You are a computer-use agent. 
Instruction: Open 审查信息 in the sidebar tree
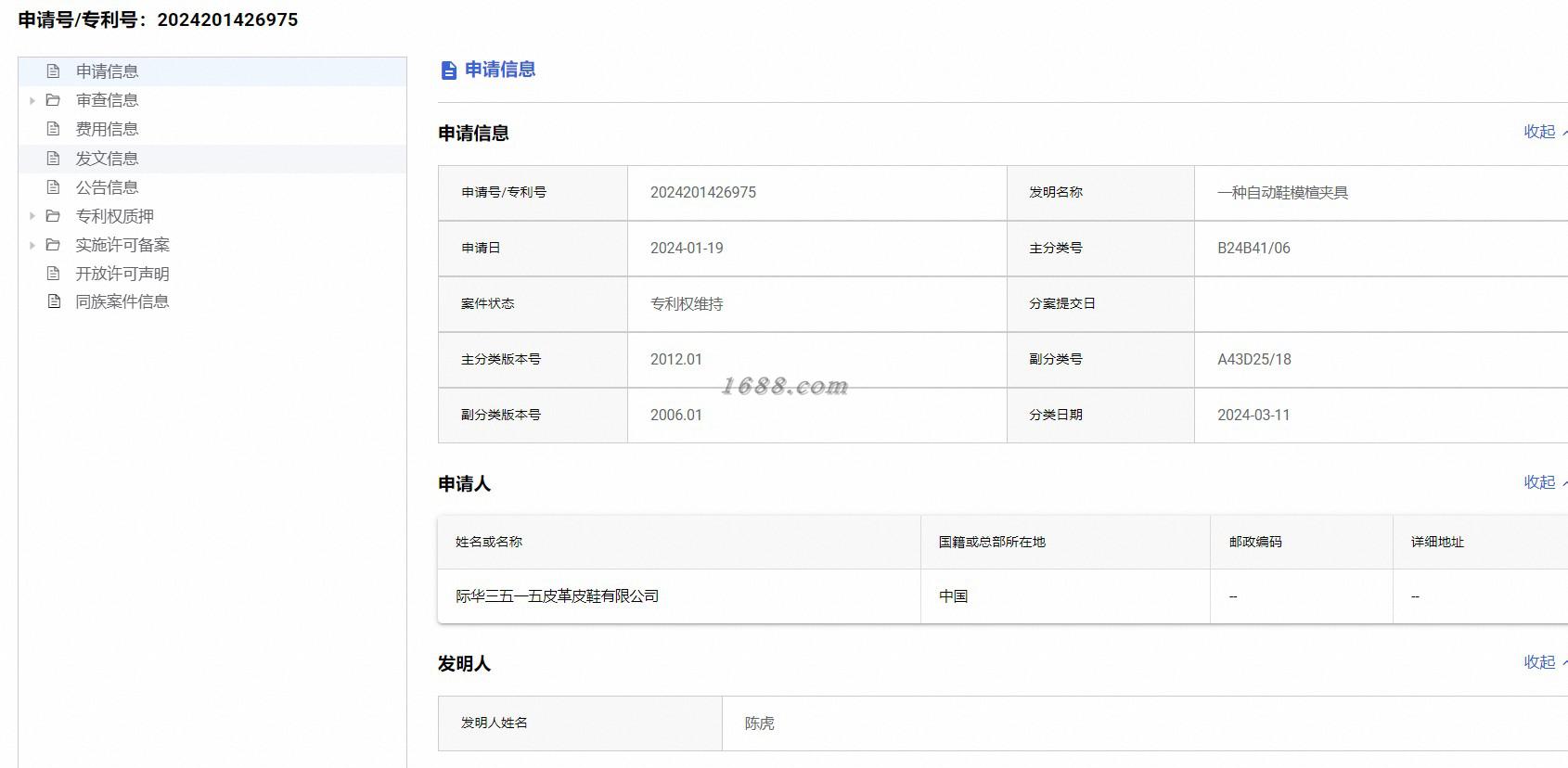pos(107,100)
